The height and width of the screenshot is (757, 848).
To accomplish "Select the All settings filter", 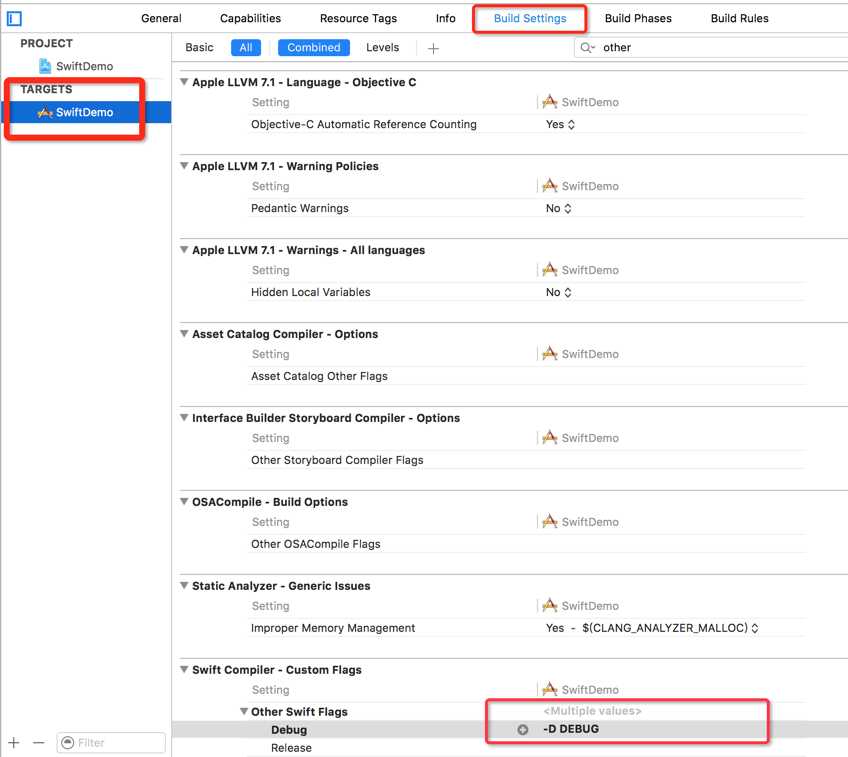I will (246, 48).
